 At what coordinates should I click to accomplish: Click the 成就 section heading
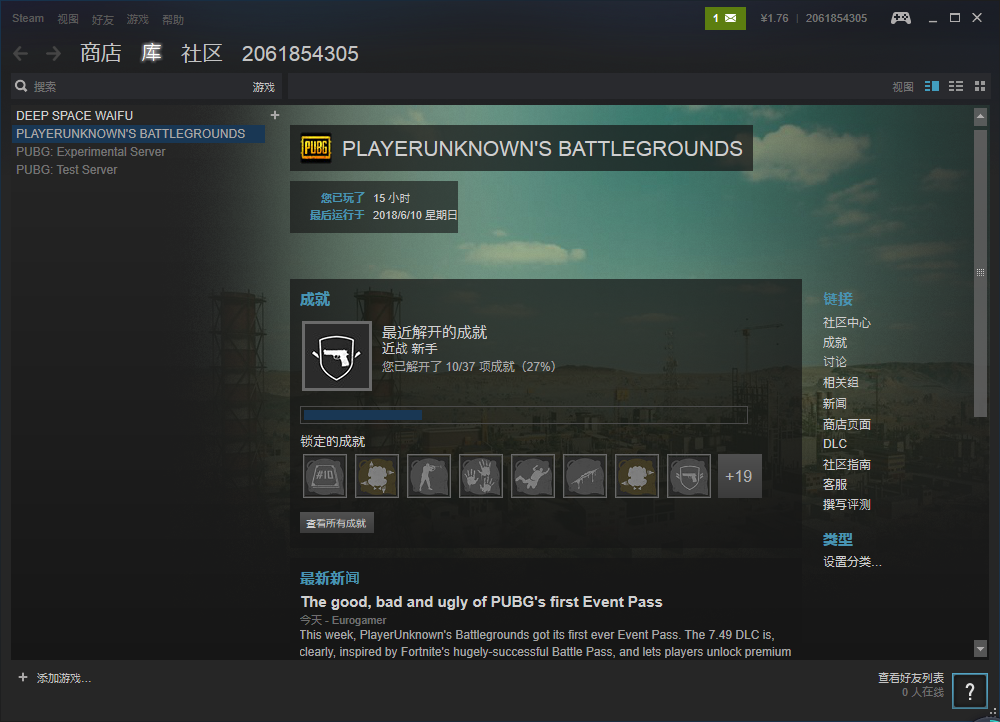[x=315, y=299]
